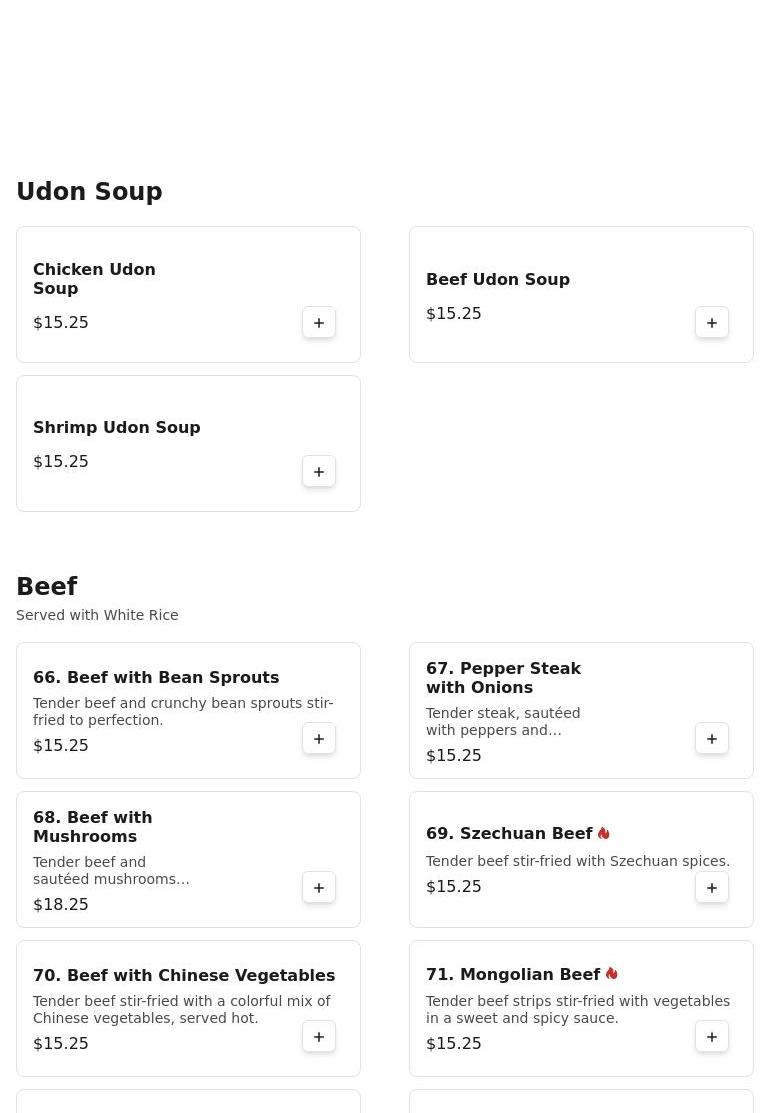
Task: View 67. Pepper Steak with Onions details
Action: 503,678
